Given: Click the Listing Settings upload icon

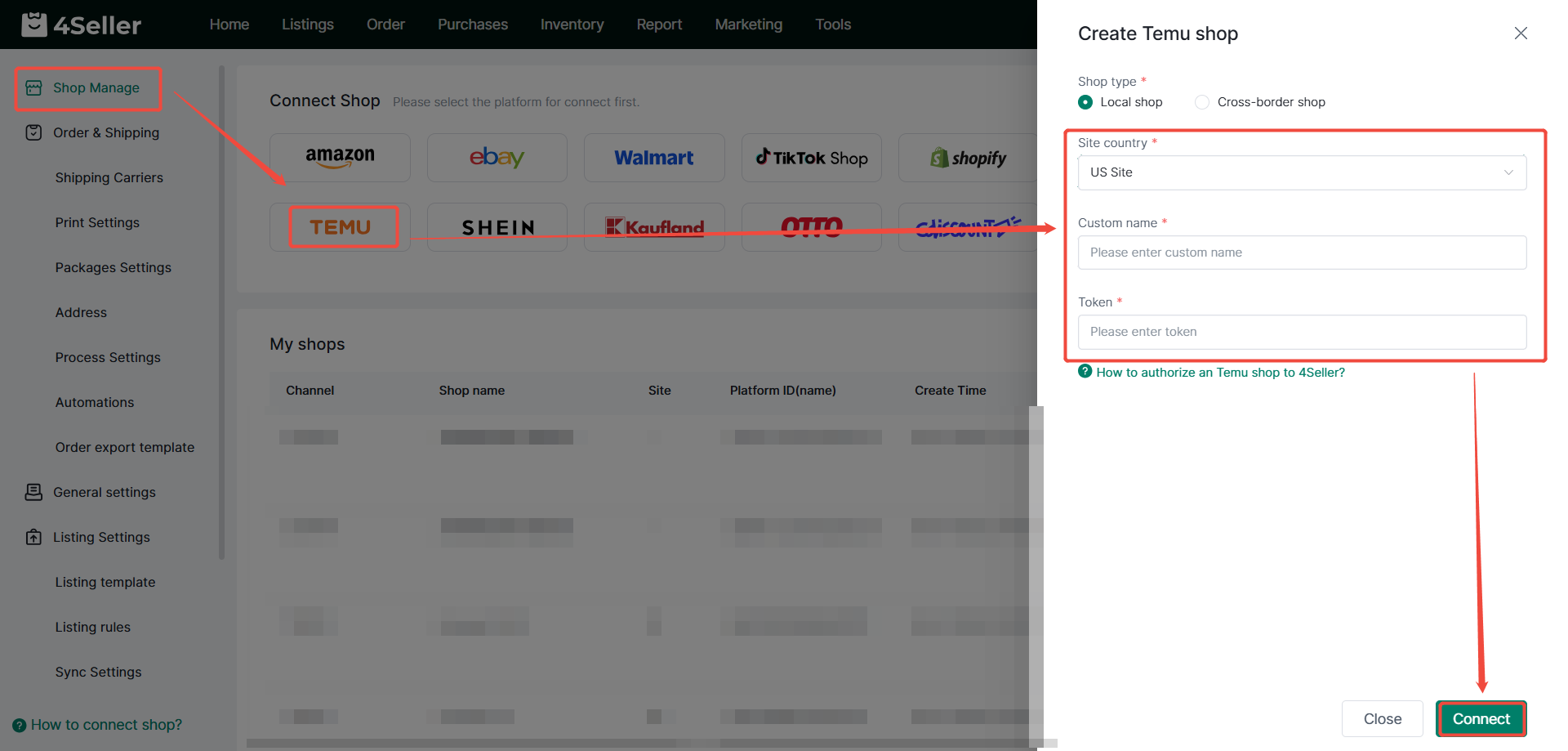Looking at the screenshot, I should click(x=33, y=537).
